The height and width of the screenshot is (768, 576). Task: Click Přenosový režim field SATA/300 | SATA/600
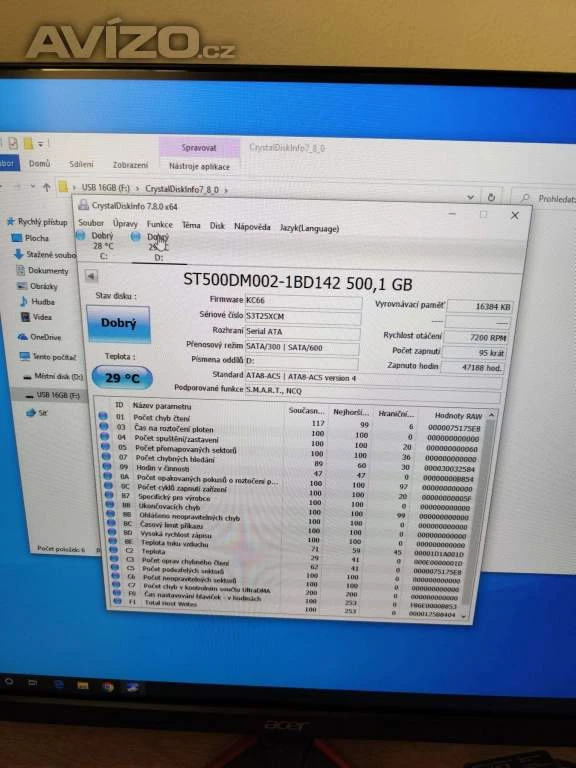click(x=302, y=347)
